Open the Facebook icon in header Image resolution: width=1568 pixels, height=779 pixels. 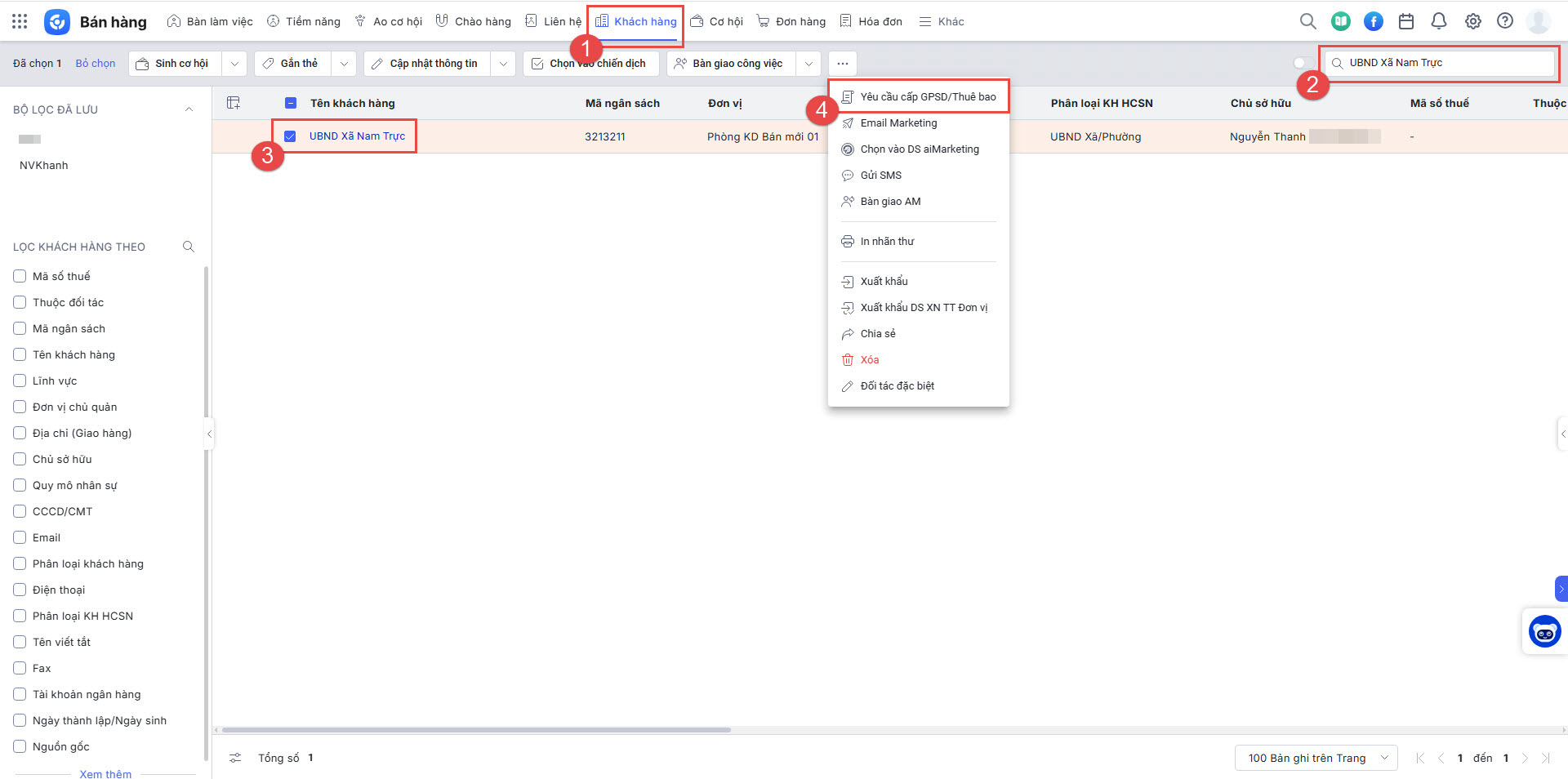[1374, 21]
